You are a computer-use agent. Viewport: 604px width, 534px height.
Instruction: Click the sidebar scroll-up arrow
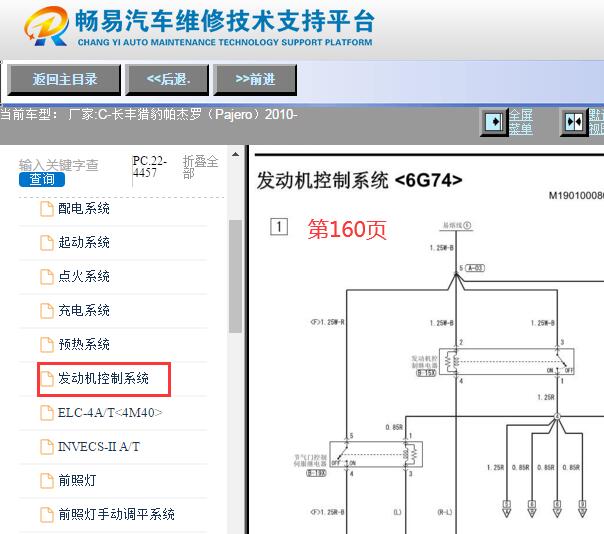(235, 154)
